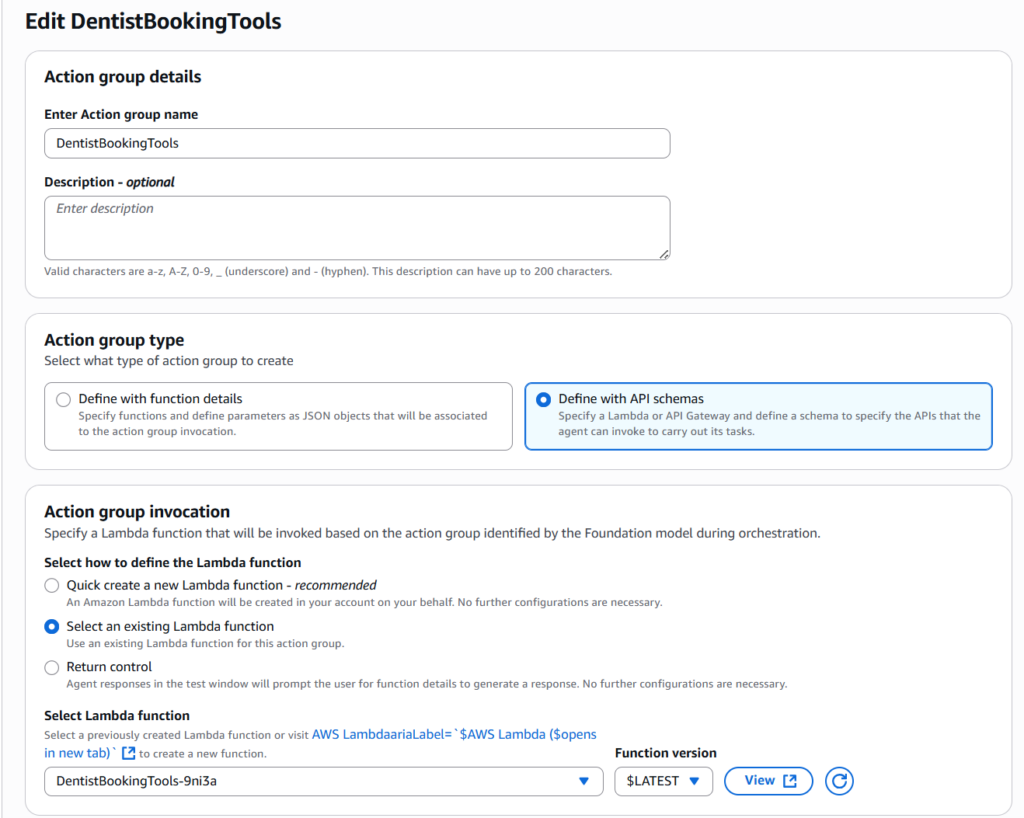Select the 'Return control' radio option
Screen dimensions: 1024x818
(52, 667)
